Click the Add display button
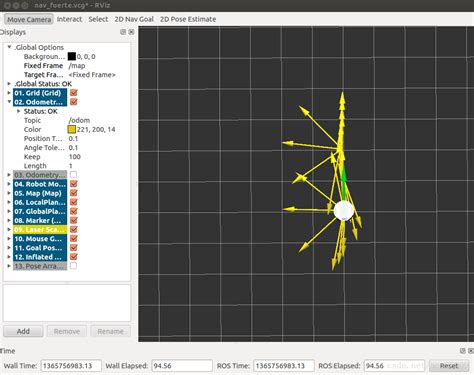 tap(23, 331)
